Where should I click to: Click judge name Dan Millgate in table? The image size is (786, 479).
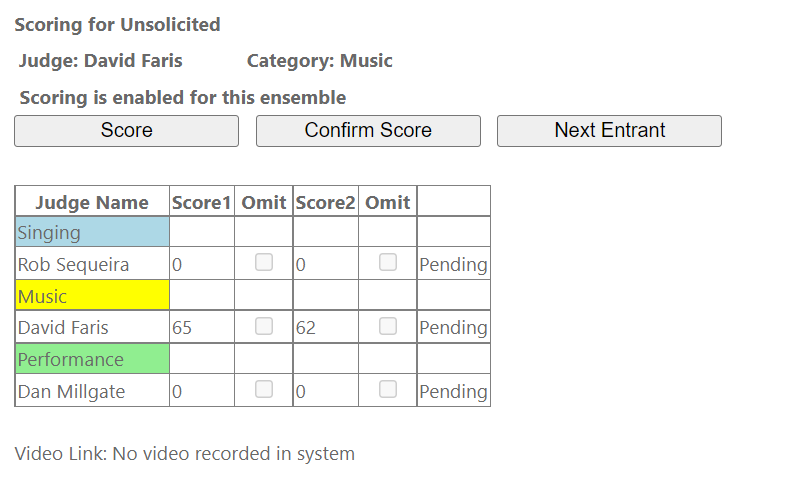pyautogui.click(x=71, y=392)
